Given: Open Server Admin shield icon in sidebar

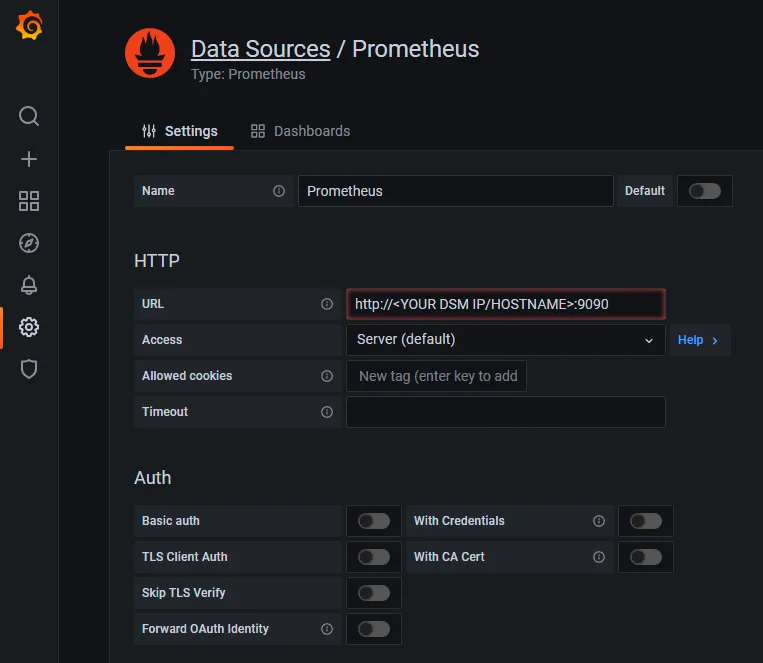Looking at the screenshot, I should (x=29, y=369).
